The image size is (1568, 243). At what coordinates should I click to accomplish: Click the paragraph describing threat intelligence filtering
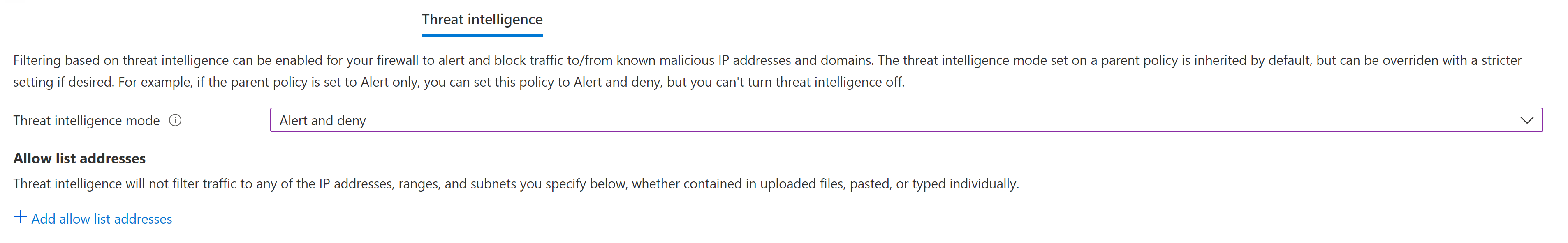click(x=767, y=71)
